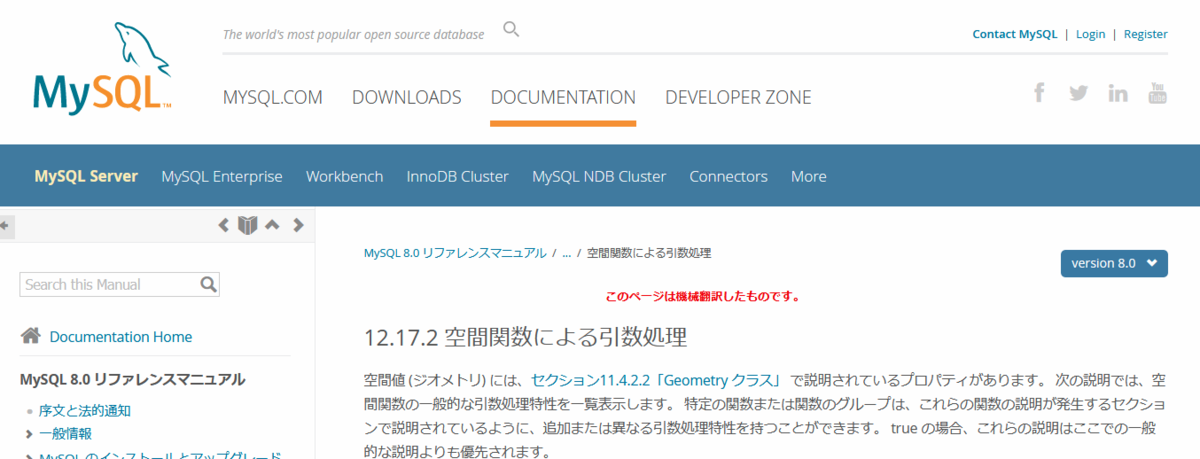Open the More menu in blue bar
The width and height of the screenshot is (1200, 459).
pyautogui.click(x=808, y=176)
